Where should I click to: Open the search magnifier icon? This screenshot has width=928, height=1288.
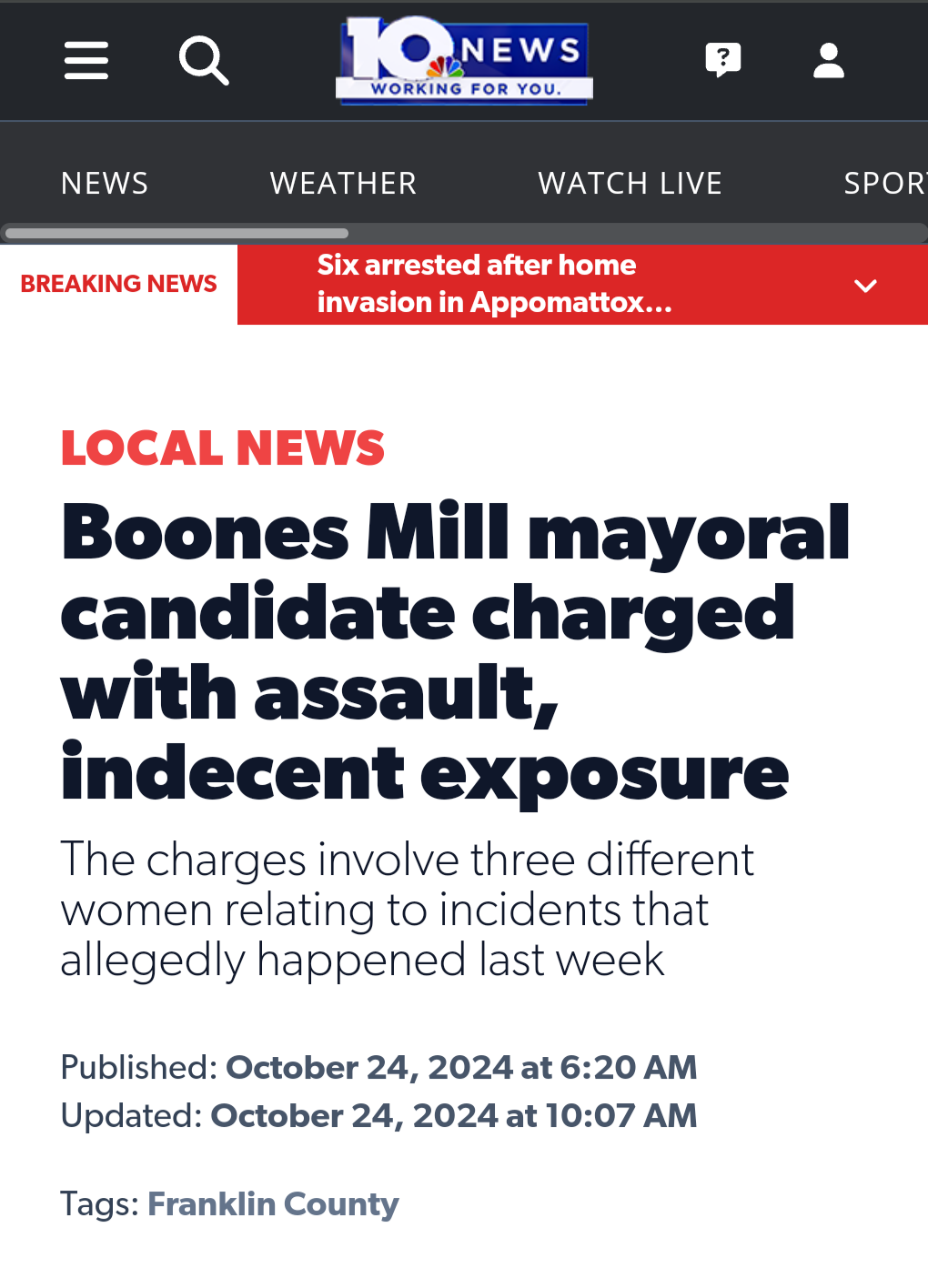pos(204,61)
